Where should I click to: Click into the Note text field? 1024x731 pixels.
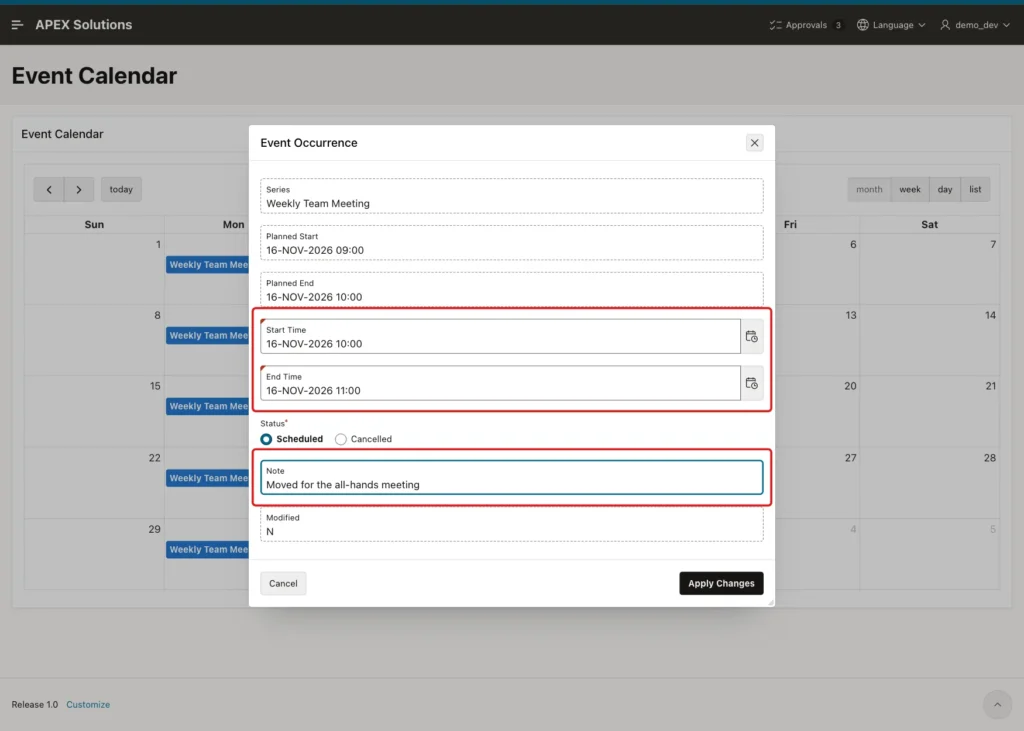click(x=511, y=478)
